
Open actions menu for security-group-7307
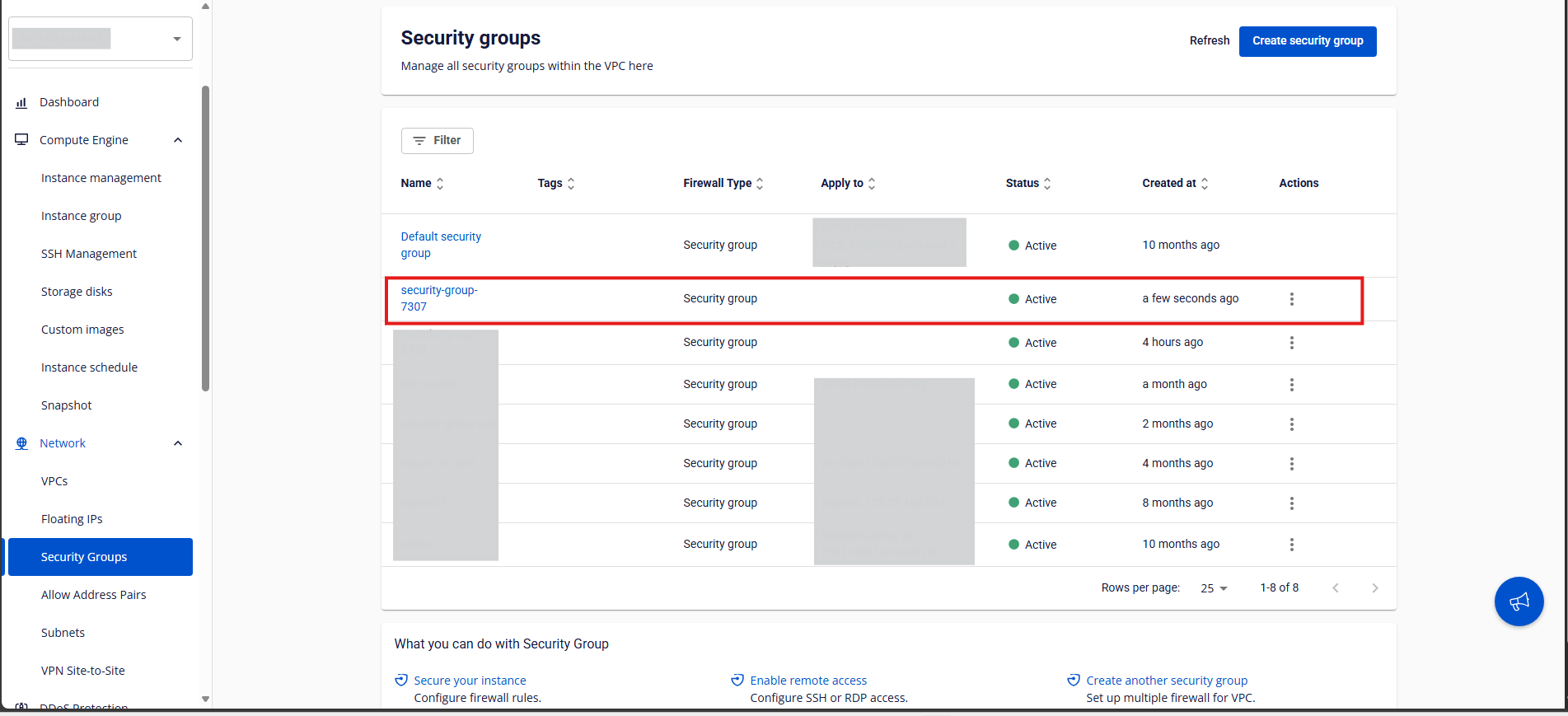pyautogui.click(x=1291, y=299)
